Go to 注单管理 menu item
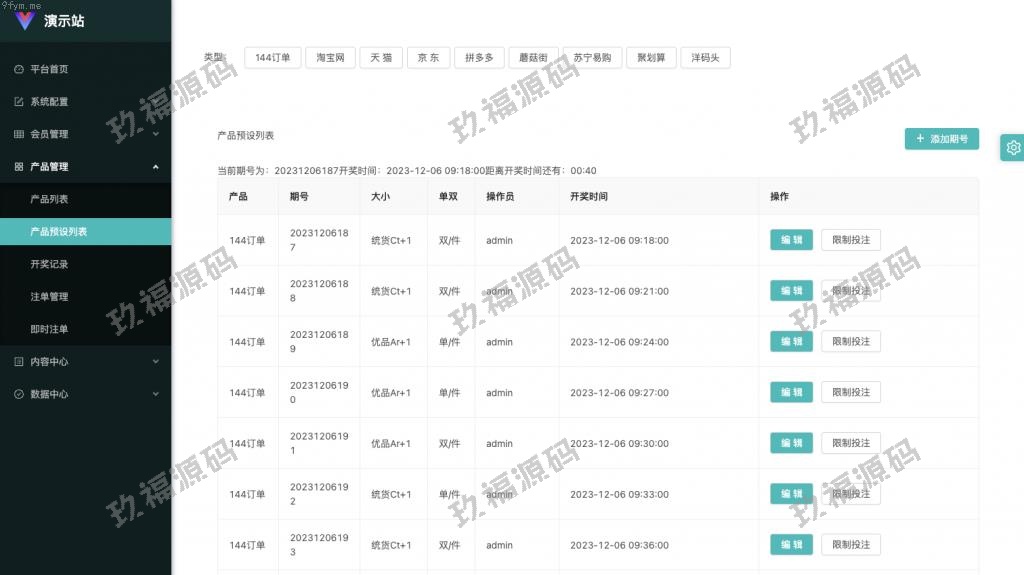This screenshot has height=575, width=1024. 49,297
